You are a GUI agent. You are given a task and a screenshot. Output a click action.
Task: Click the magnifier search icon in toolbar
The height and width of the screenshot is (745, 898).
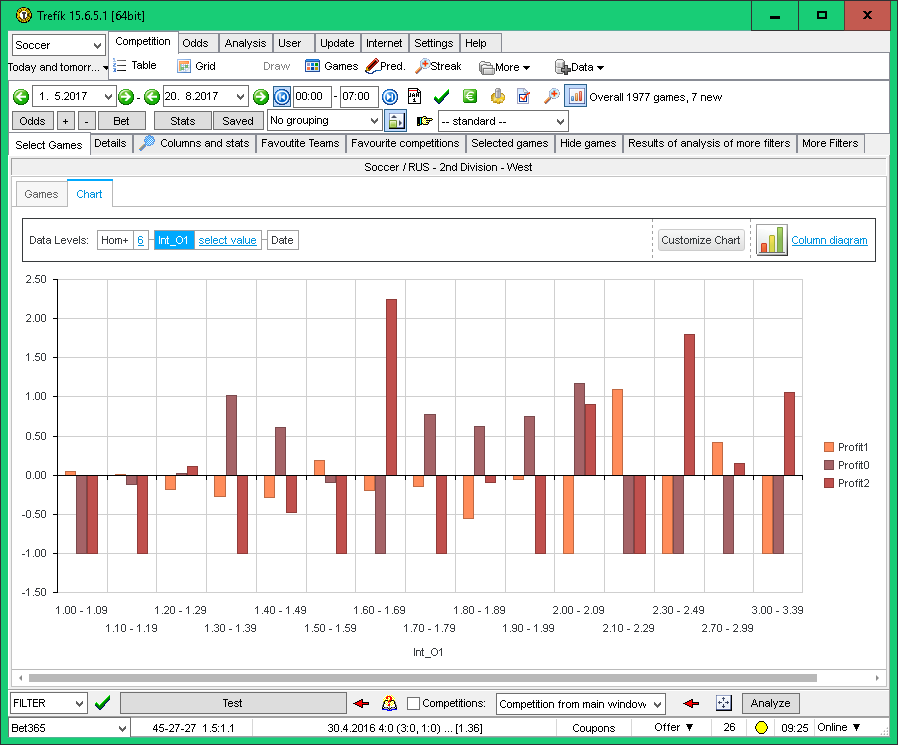tap(551, 97)
